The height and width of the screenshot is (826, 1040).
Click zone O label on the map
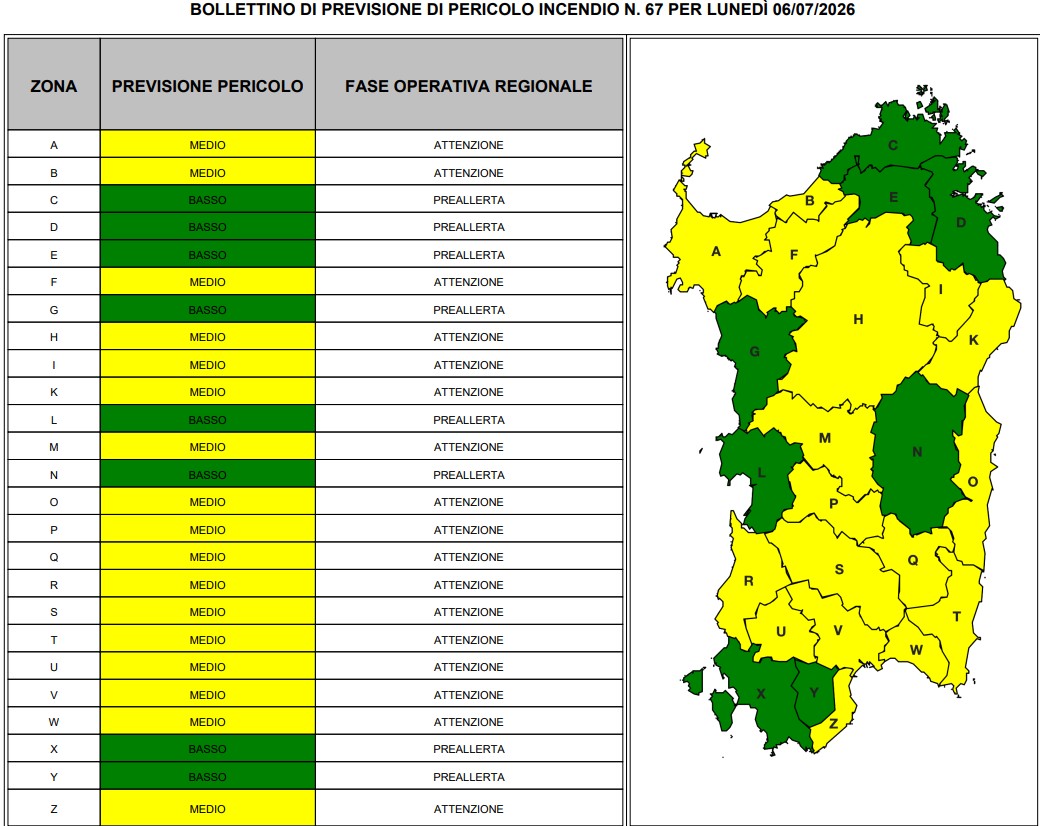click(x=972, y=482)
